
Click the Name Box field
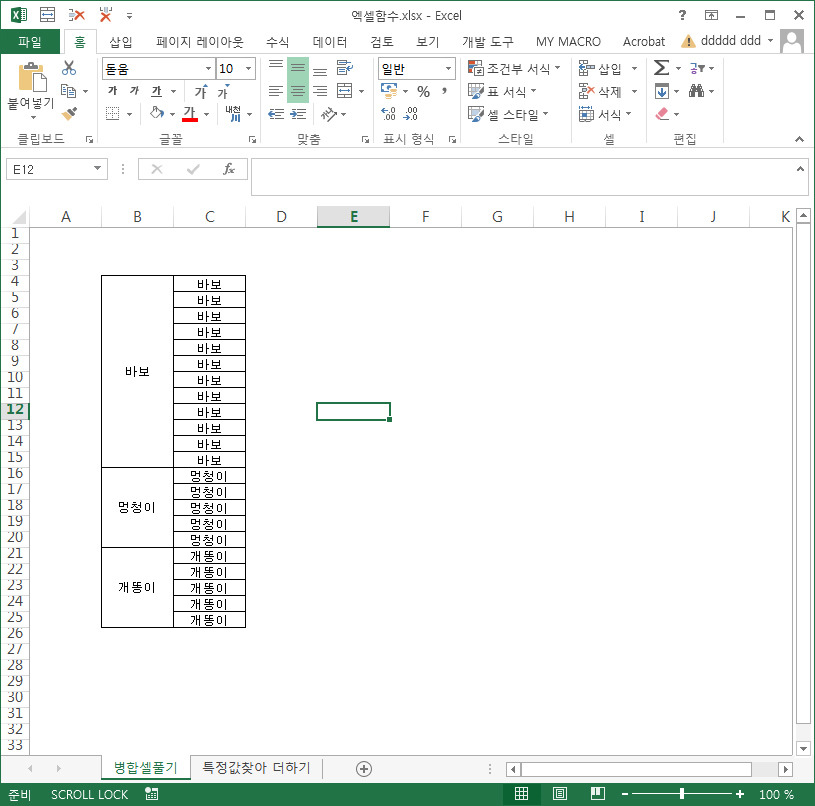57,169
